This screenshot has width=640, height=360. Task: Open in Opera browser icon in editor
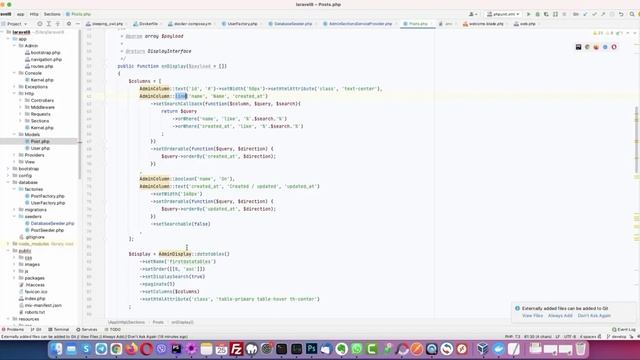[614, 47]
